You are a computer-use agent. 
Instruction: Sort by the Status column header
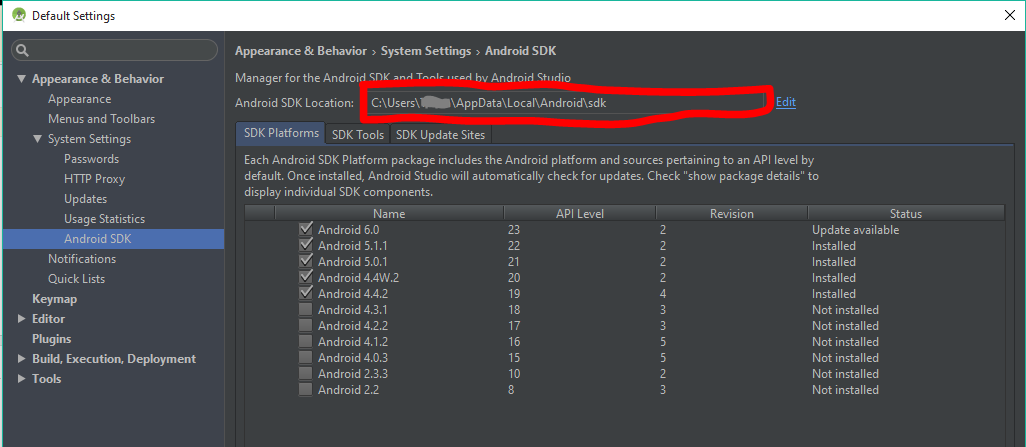click(906, 213)
